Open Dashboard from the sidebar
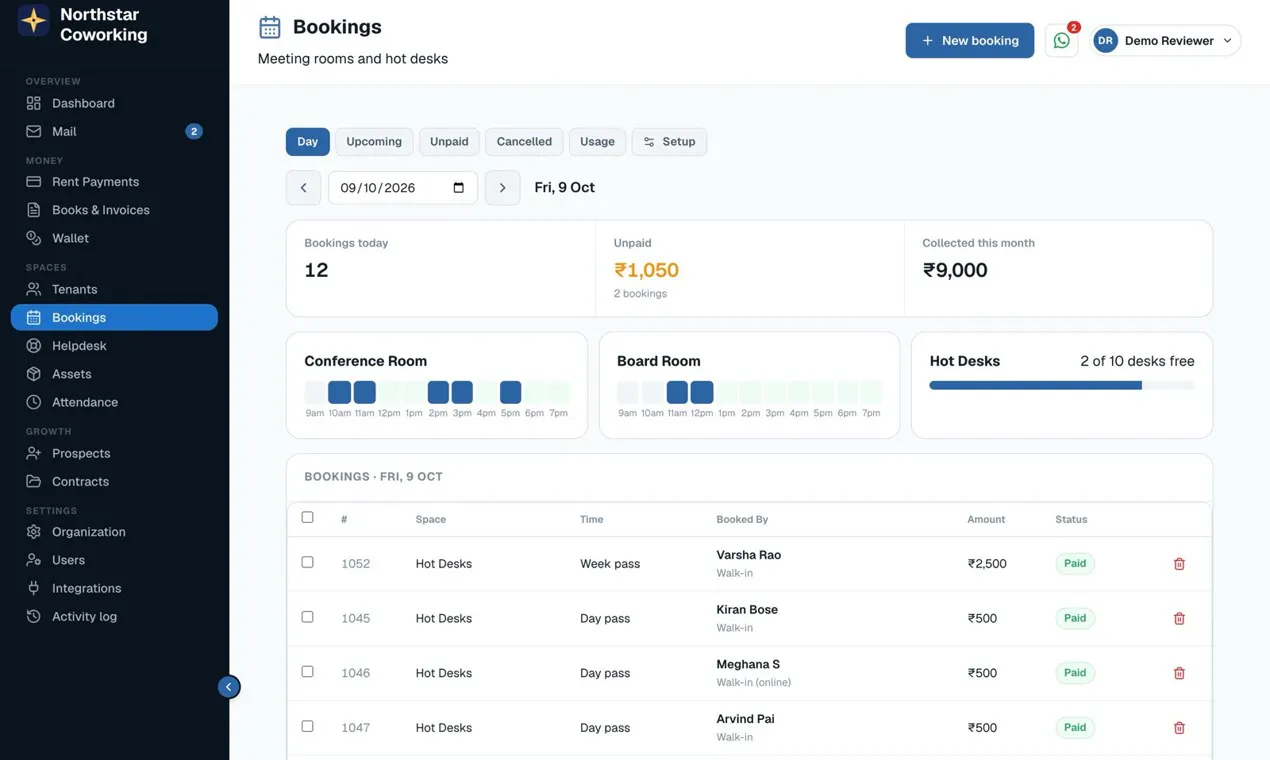Viewport: 1270px width, 760px height. (x=114, y=103)
